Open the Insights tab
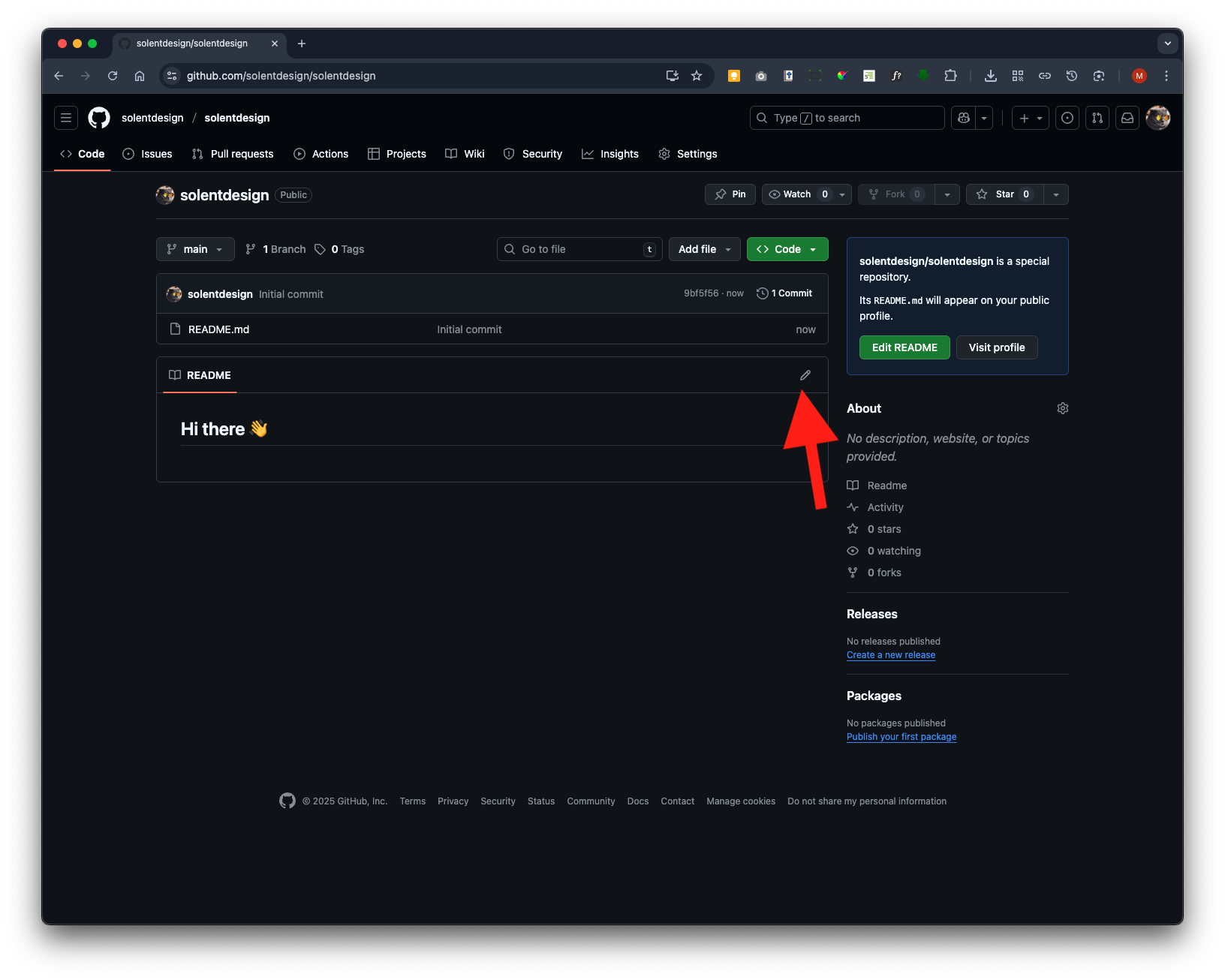Image resolution: width=1225 pixels, height=980 pixels. coord(610,154)
